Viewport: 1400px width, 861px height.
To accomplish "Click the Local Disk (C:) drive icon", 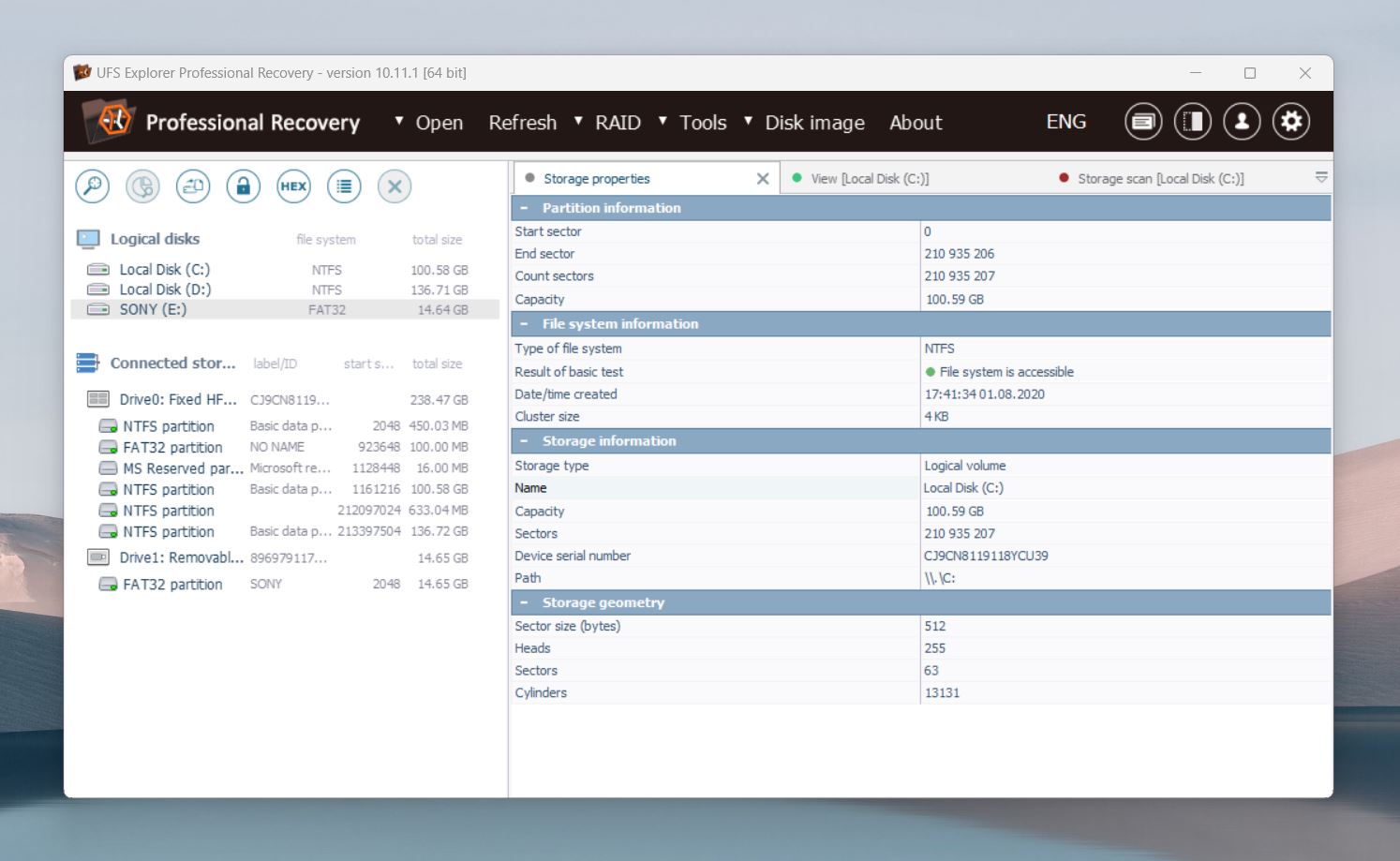I will coord(98,270).
